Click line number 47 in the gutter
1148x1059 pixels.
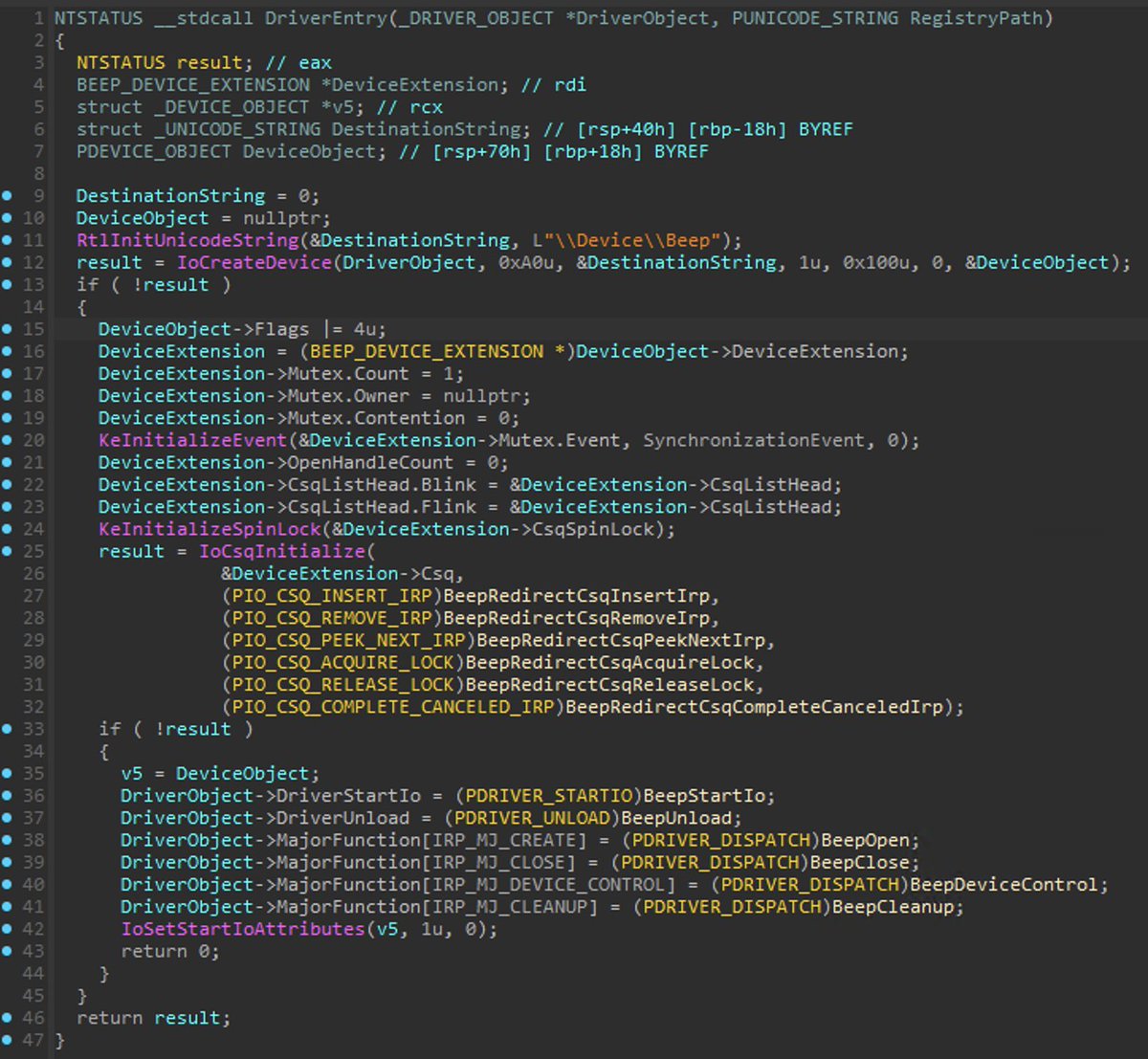[x=33, y=1040]
